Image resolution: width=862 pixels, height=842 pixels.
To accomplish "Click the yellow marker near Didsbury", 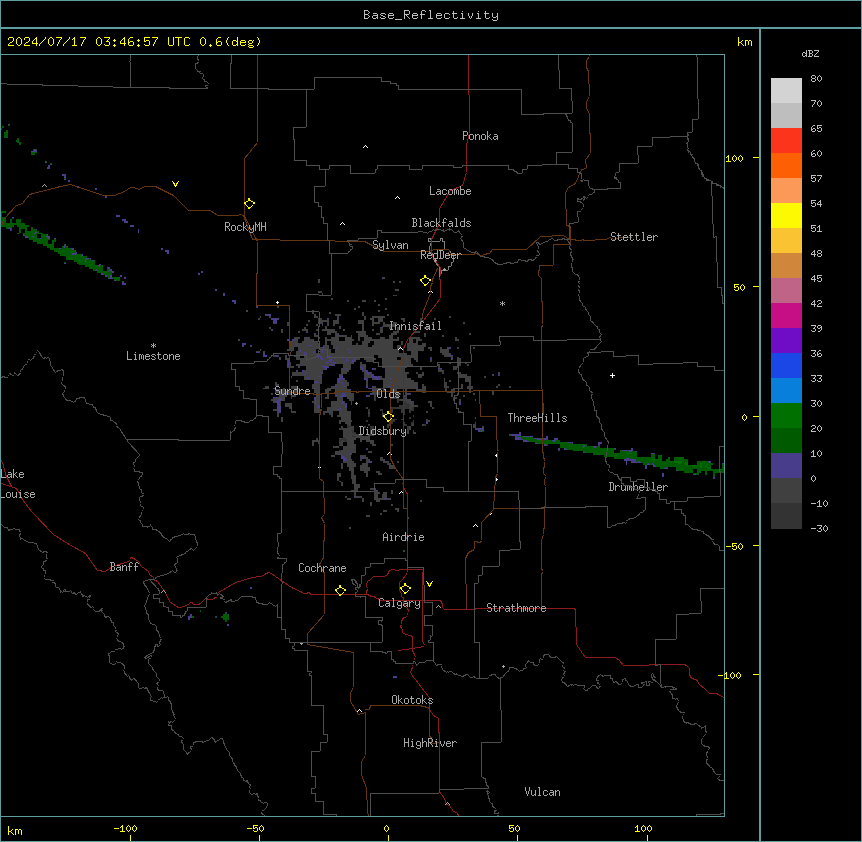I will [388, 416].
